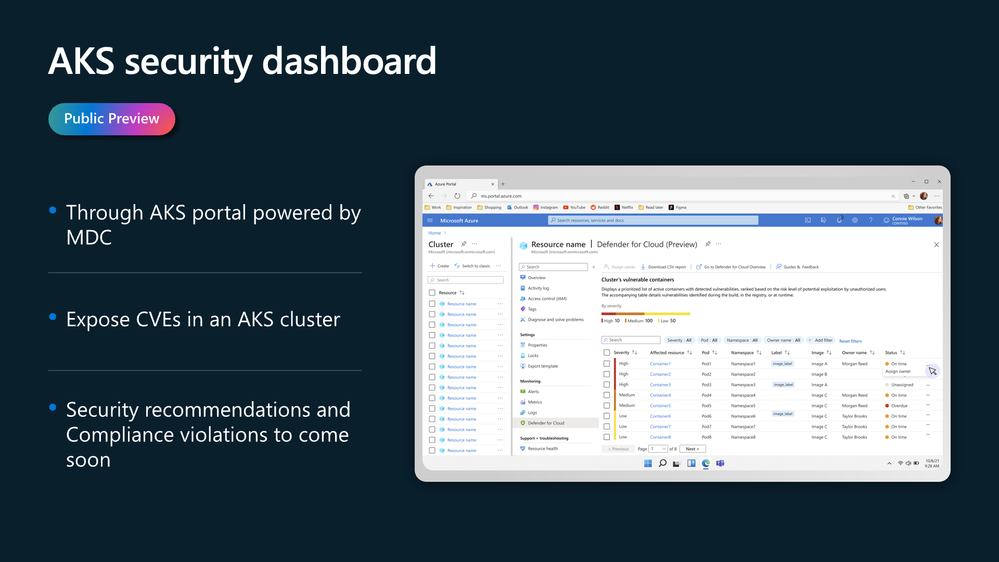Open the Windows Start button

[x=648, y=463]
